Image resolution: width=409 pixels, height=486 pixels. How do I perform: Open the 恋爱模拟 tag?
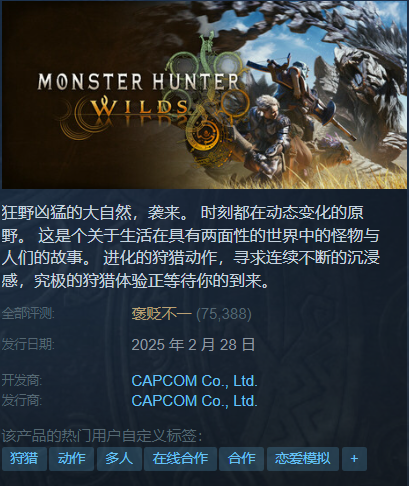[x=303, y=459]
